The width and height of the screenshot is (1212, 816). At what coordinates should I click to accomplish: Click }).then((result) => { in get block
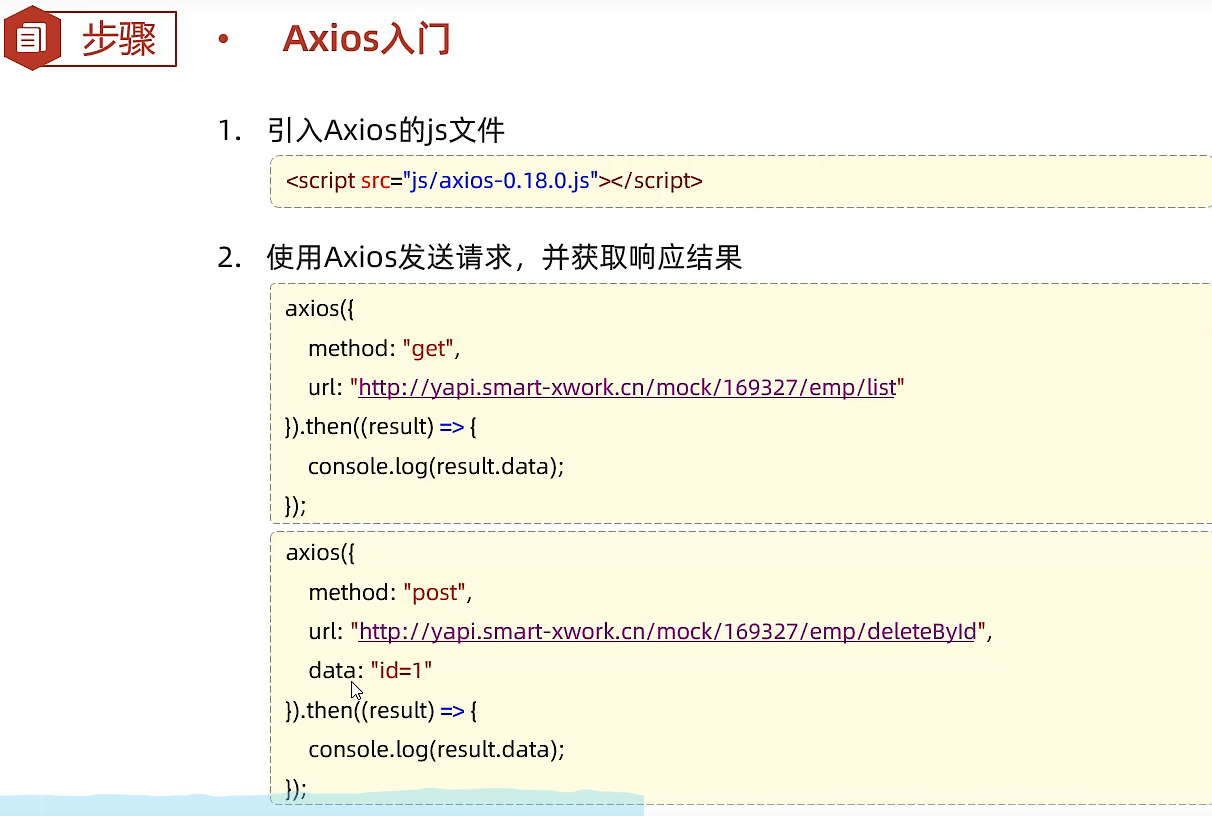point(381,427)
